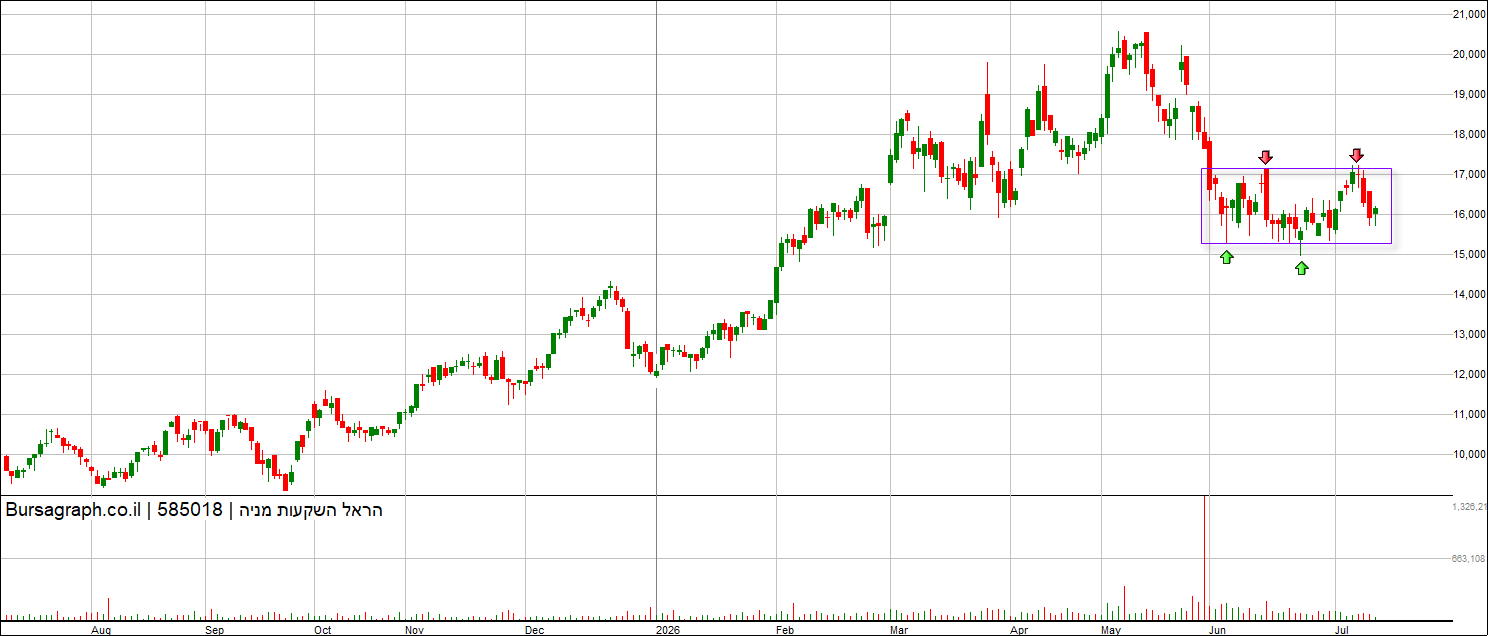This screenshot has width=1488, height=636.
Task: Click the Oct label on time axis
Action: coord(322,631)
